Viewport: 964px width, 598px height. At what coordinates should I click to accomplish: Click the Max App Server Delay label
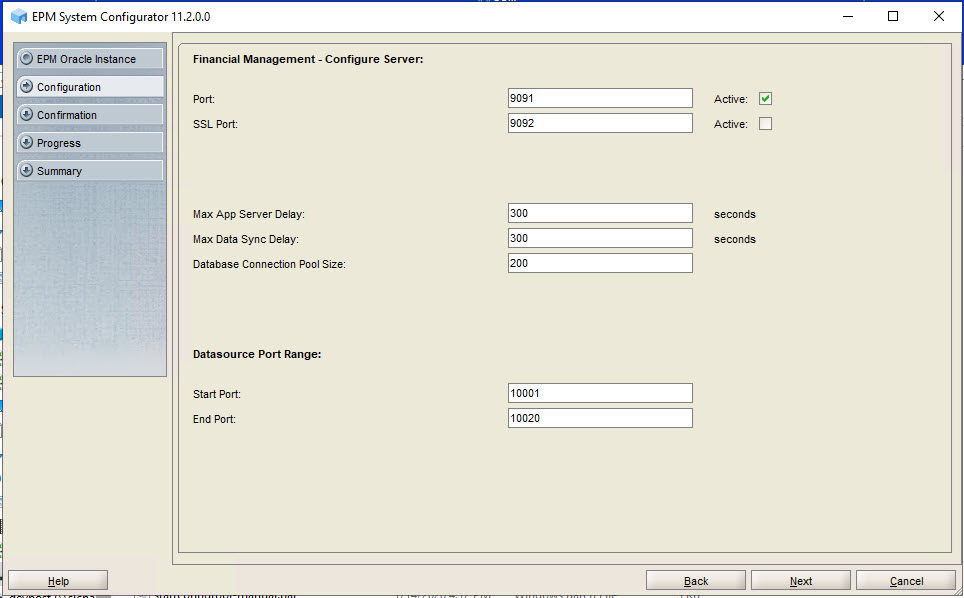pyautogui.click(x=248, y=214)
